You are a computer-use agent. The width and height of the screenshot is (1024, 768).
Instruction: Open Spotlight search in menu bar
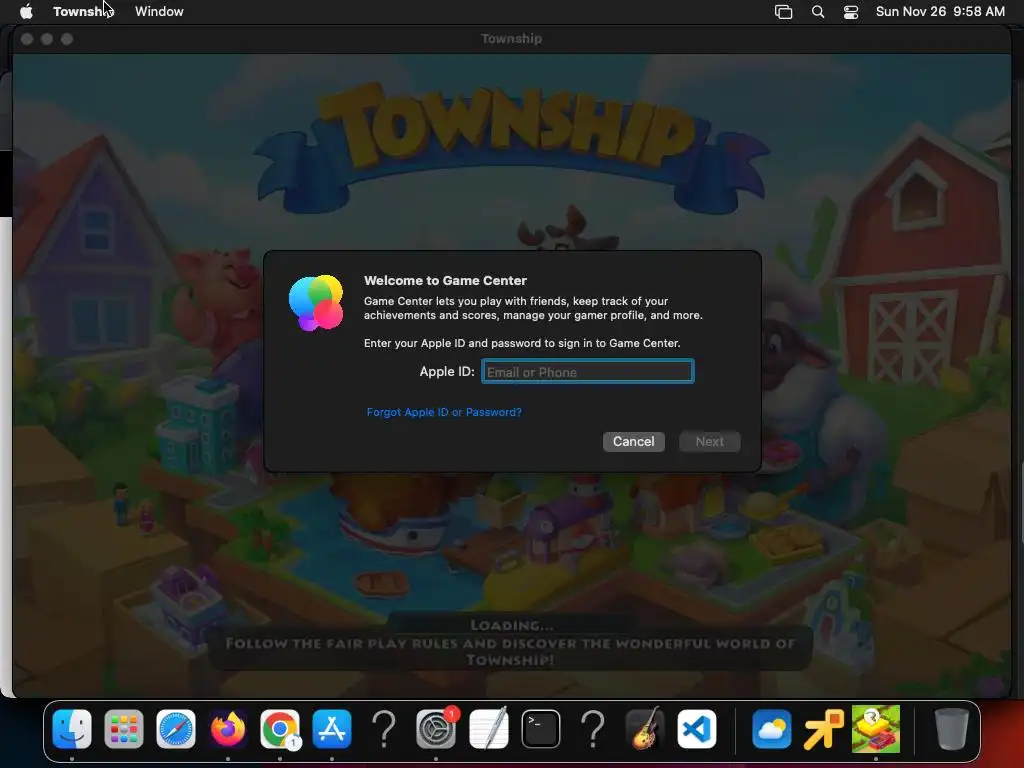tap(818, 12)
